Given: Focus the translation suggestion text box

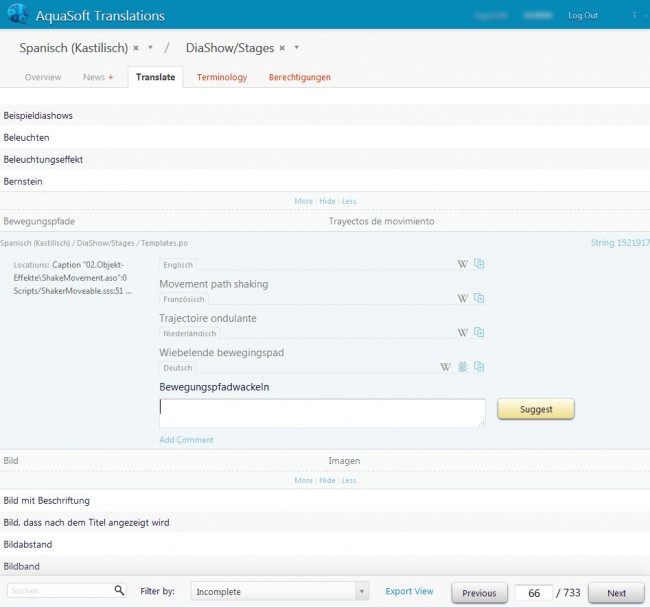Looking at the screenshot, I should pyautogui.click(x=322, y=413).
